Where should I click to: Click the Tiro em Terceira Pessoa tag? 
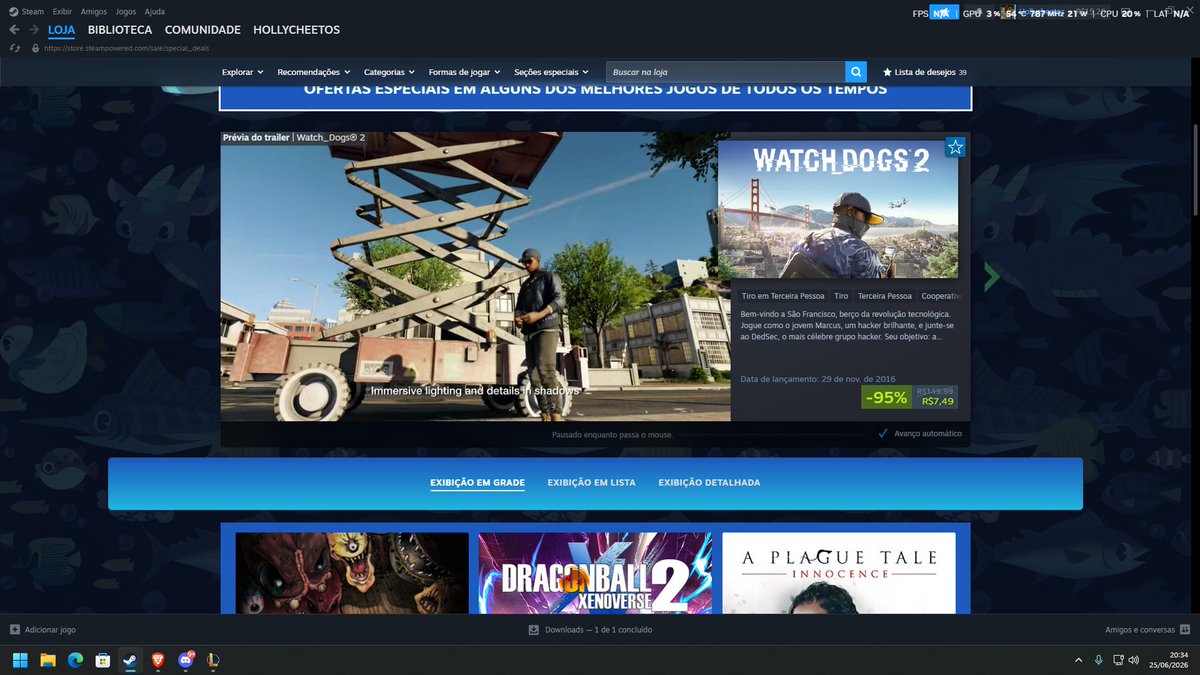783,296
